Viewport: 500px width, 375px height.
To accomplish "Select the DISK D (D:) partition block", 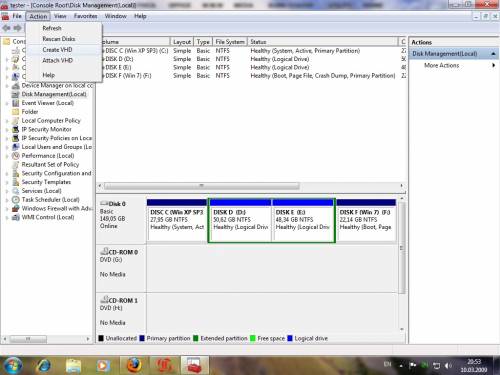I will [241, 220].
